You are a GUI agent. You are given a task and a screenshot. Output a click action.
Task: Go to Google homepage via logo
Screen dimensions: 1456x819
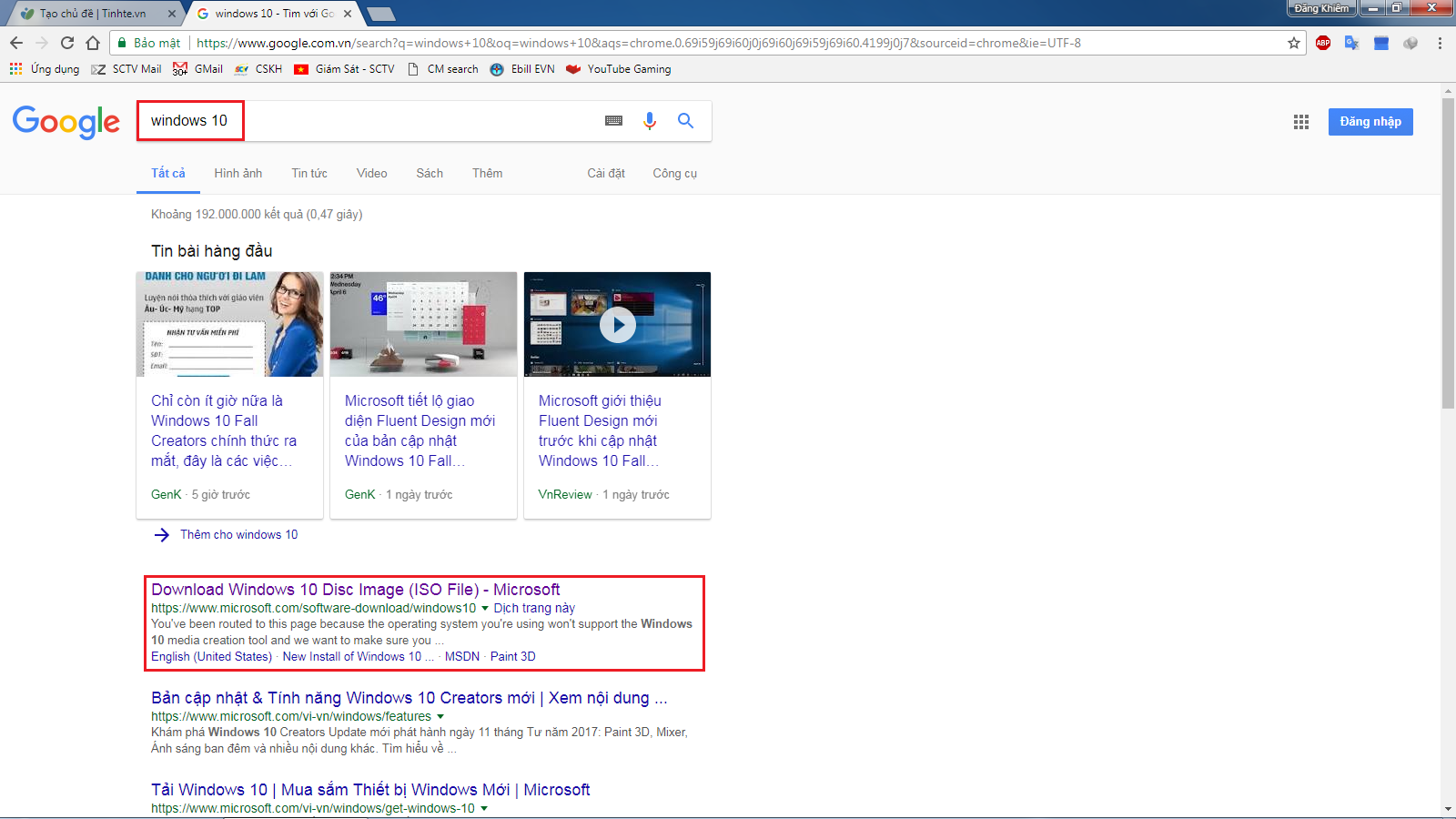[x=66, y=122]
